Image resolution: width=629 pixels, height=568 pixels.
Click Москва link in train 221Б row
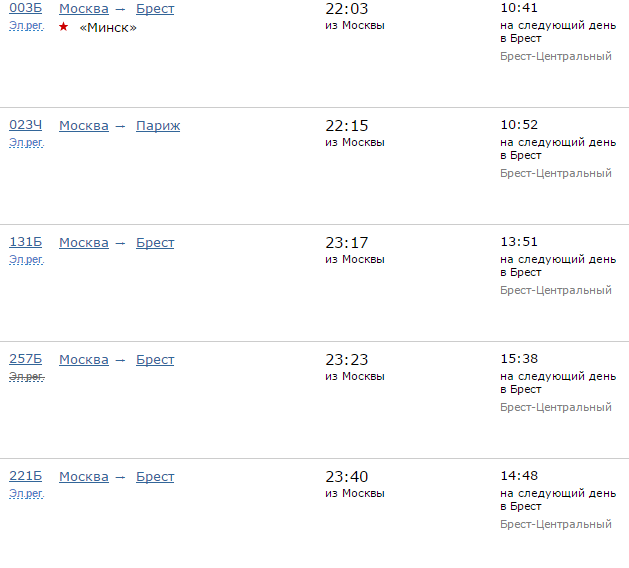[x=84, y=477]
